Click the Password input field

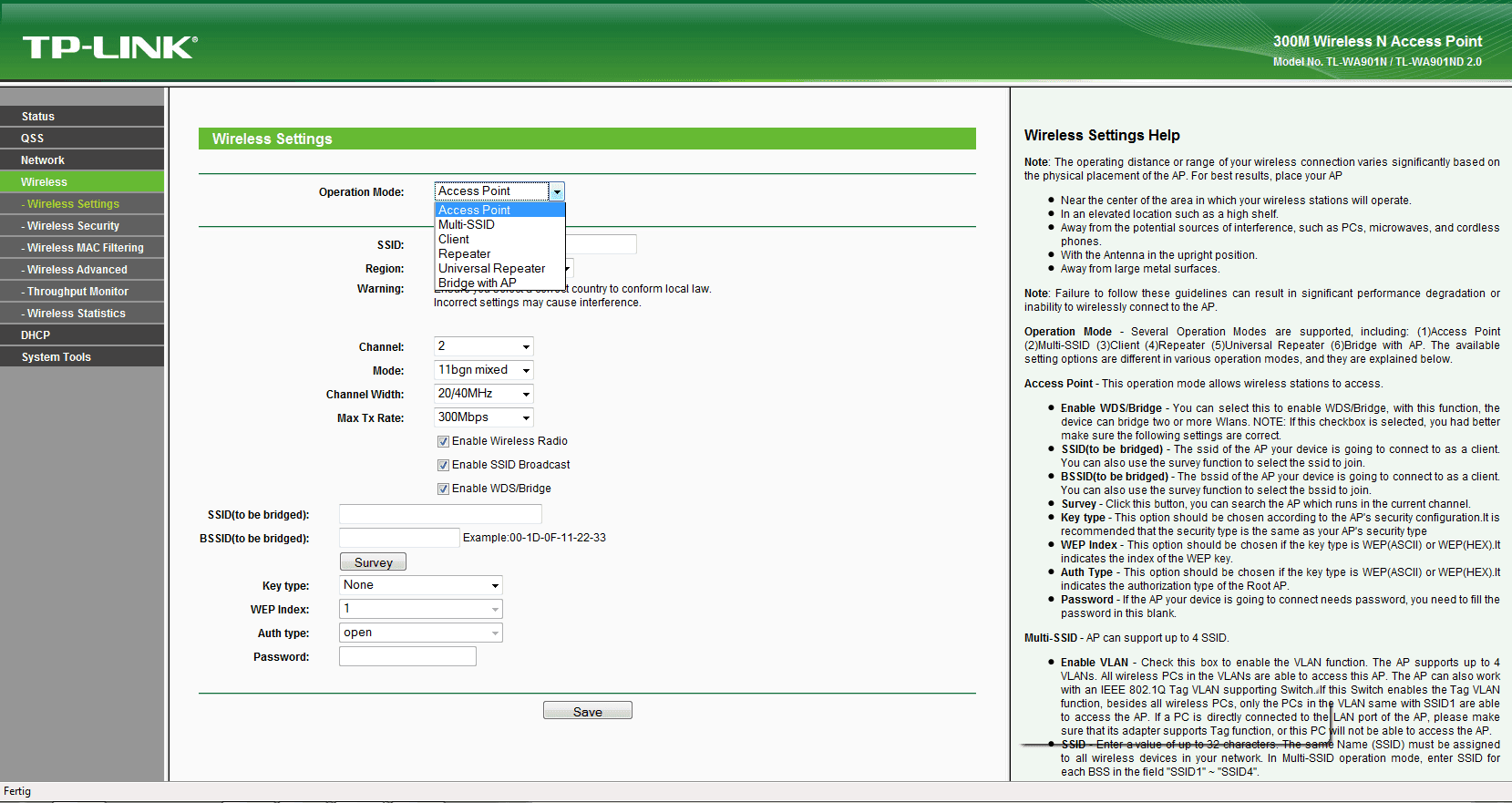pos(407,656)
